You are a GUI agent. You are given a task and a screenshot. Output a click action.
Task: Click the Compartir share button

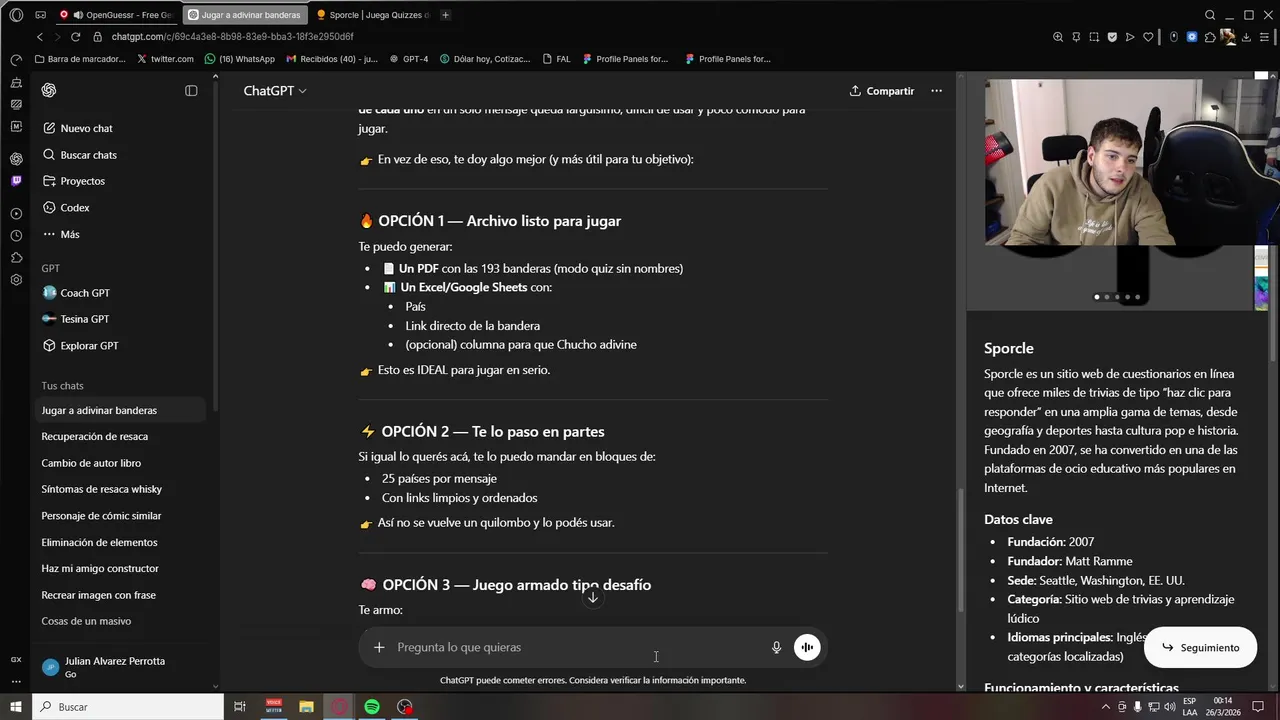coord(882,91)
